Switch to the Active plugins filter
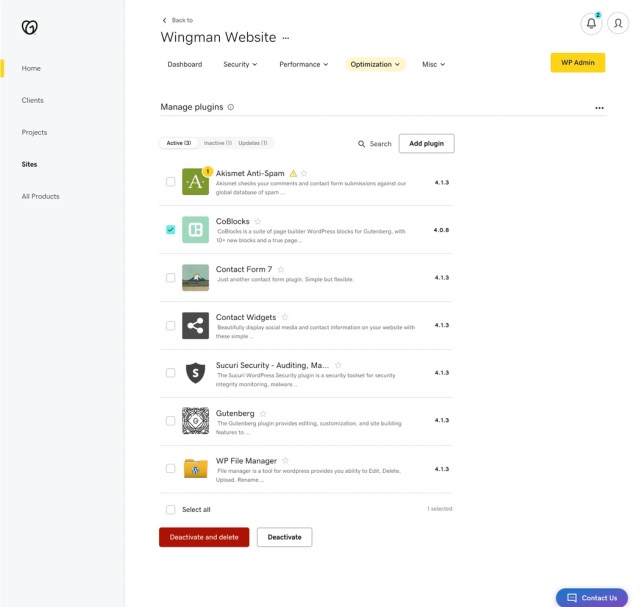 179,143
